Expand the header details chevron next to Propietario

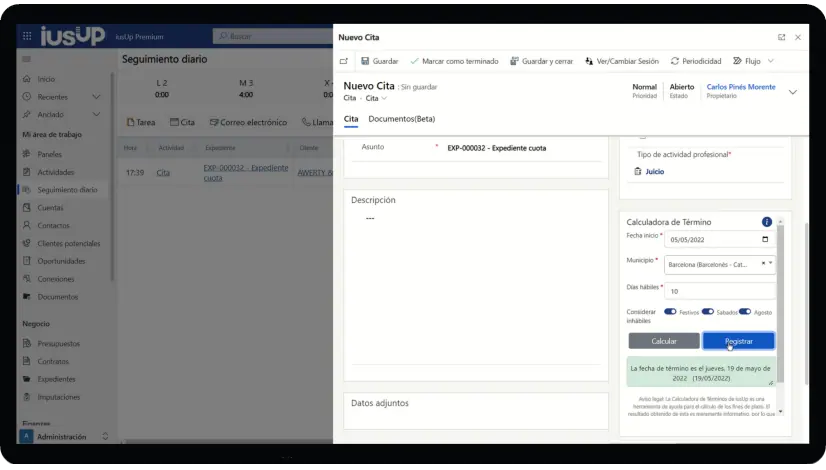pyautogui.click(x=792, y=92)
